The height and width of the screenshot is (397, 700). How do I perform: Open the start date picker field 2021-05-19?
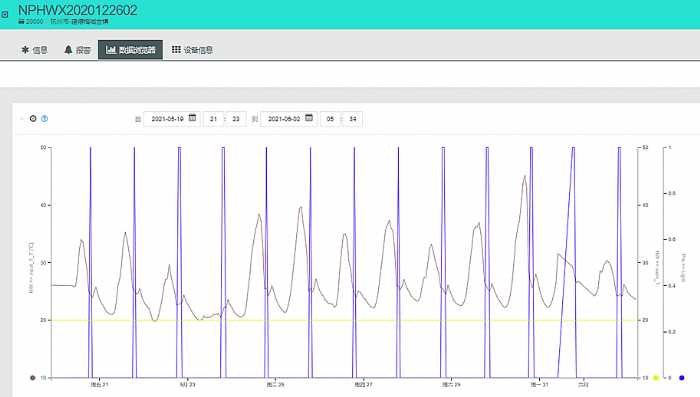172,119
